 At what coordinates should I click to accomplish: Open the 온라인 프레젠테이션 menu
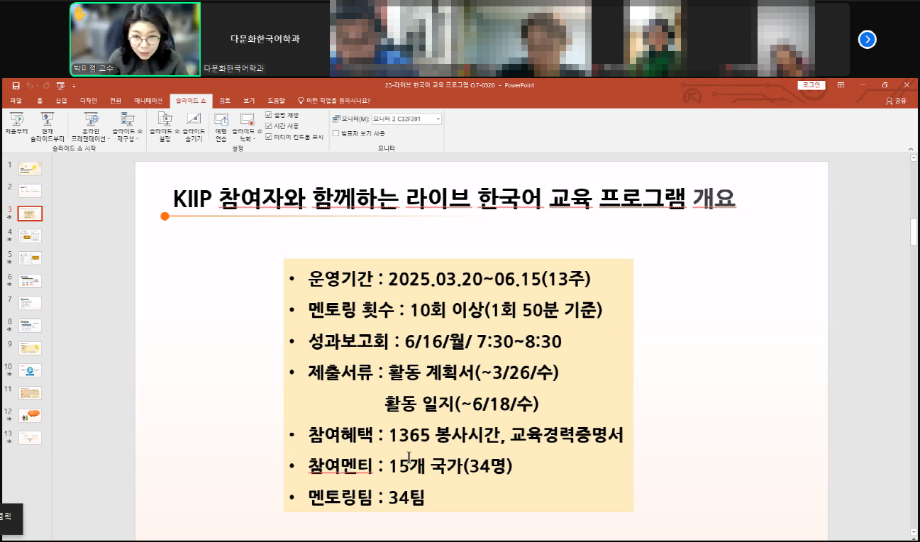point(91,127)
